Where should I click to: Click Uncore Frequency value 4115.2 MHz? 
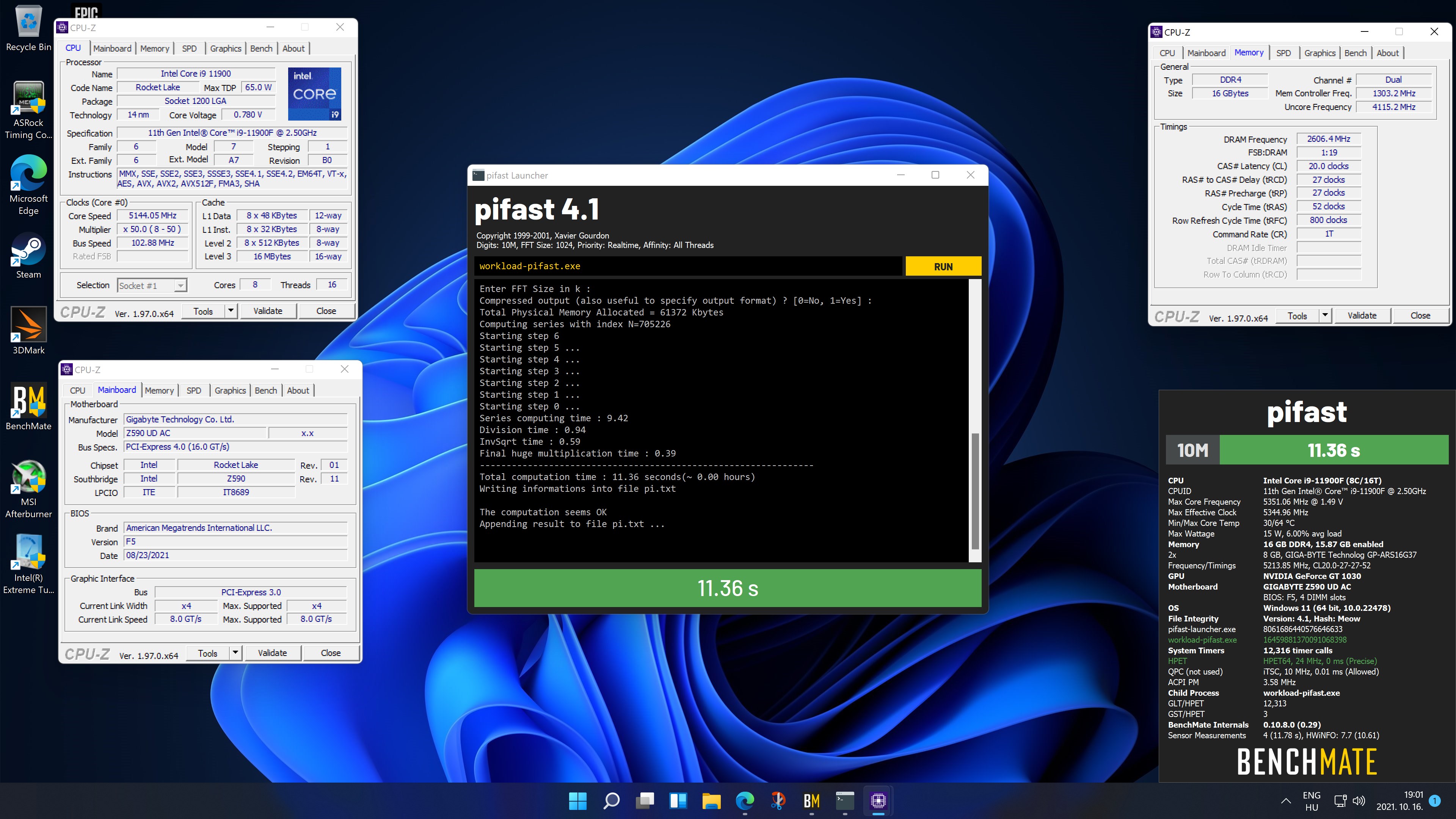pos(1394,107)
